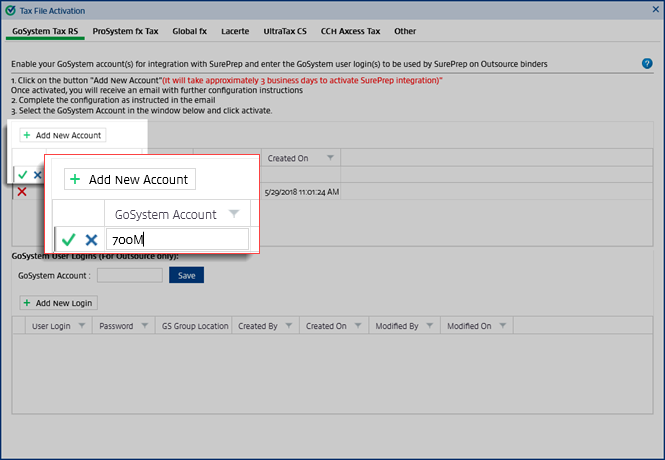Click the large Add New Account button in the callout

130,179
